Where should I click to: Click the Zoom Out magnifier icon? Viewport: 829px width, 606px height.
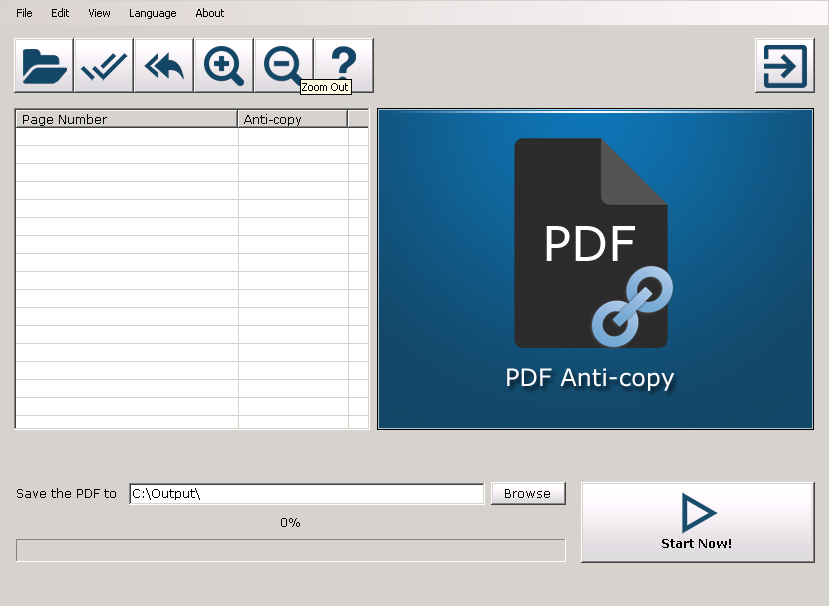coord(282,65)
